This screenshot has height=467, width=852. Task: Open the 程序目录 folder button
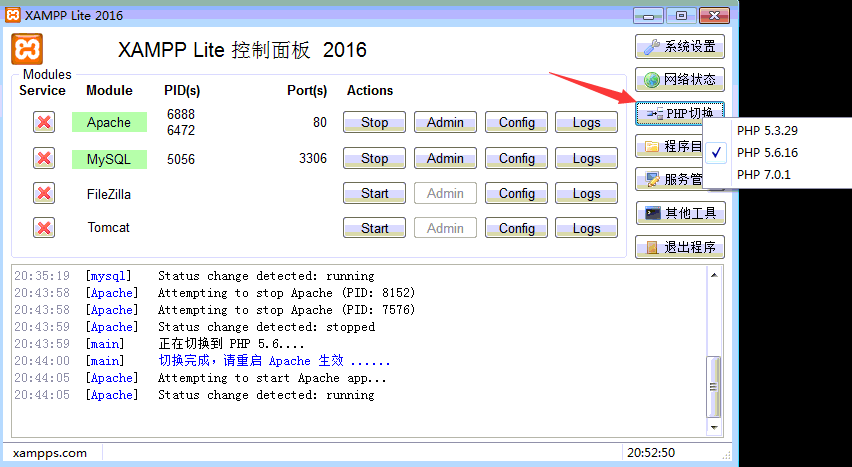669,146
